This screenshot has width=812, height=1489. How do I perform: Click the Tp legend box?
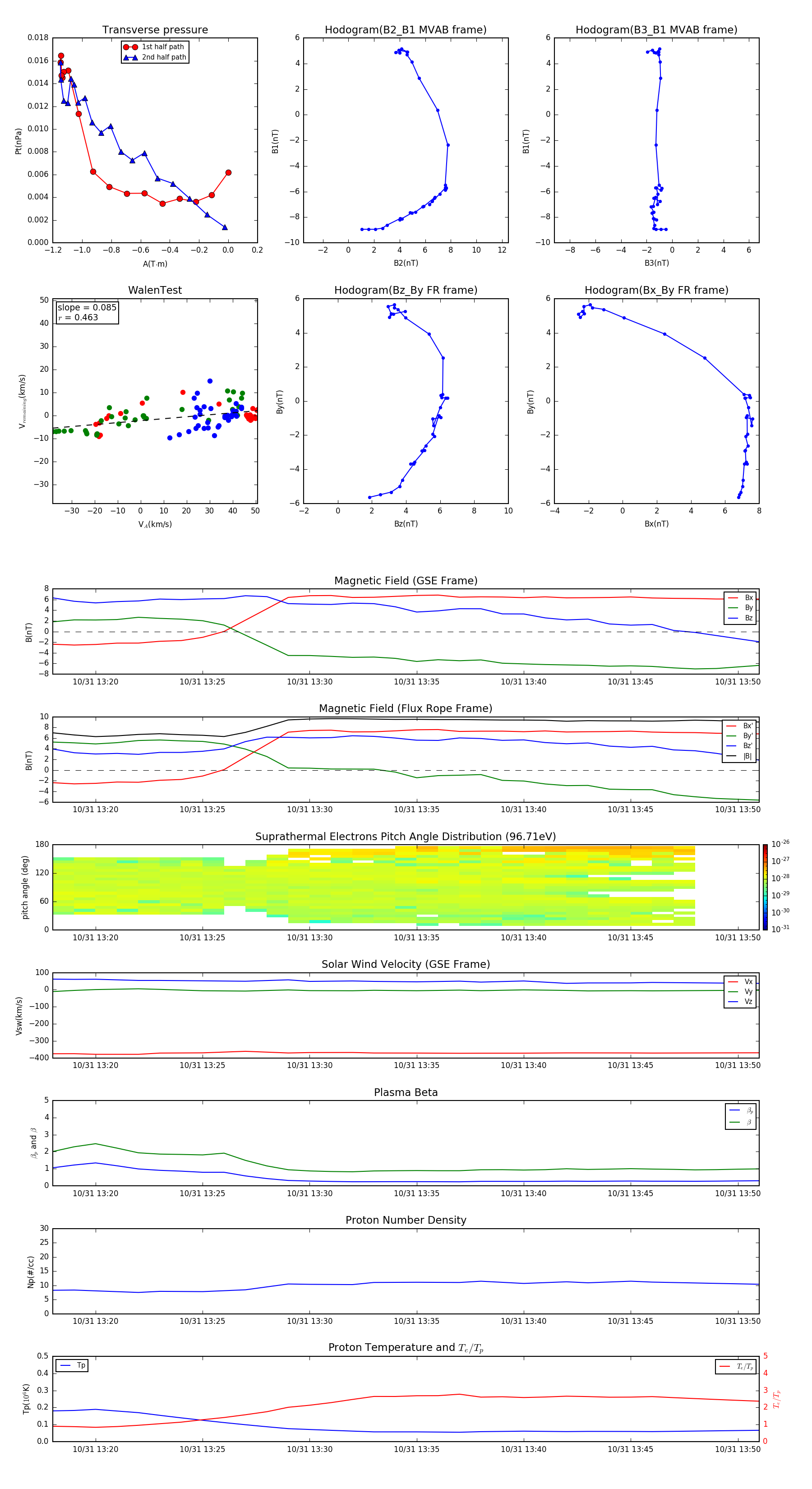[x=72, y=1366]
